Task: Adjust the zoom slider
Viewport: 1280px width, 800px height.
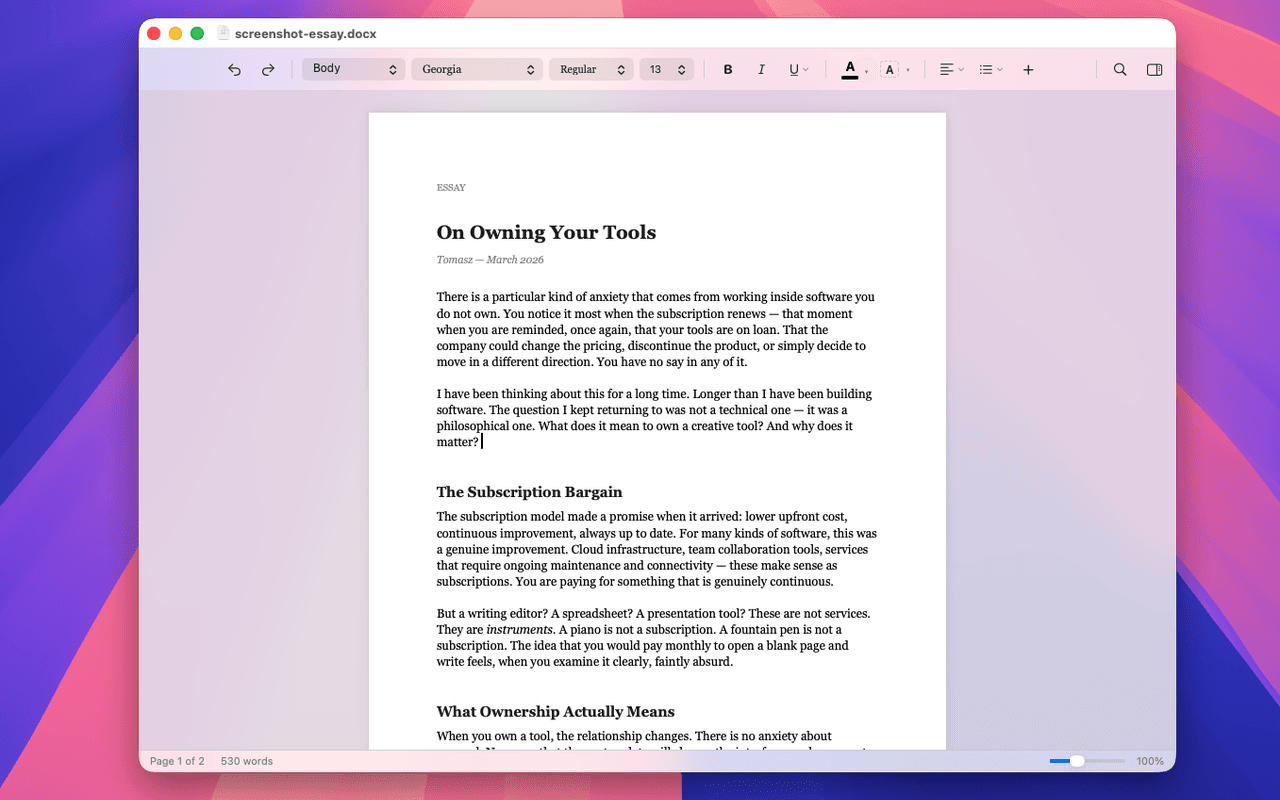Action: coord(1075,761)
